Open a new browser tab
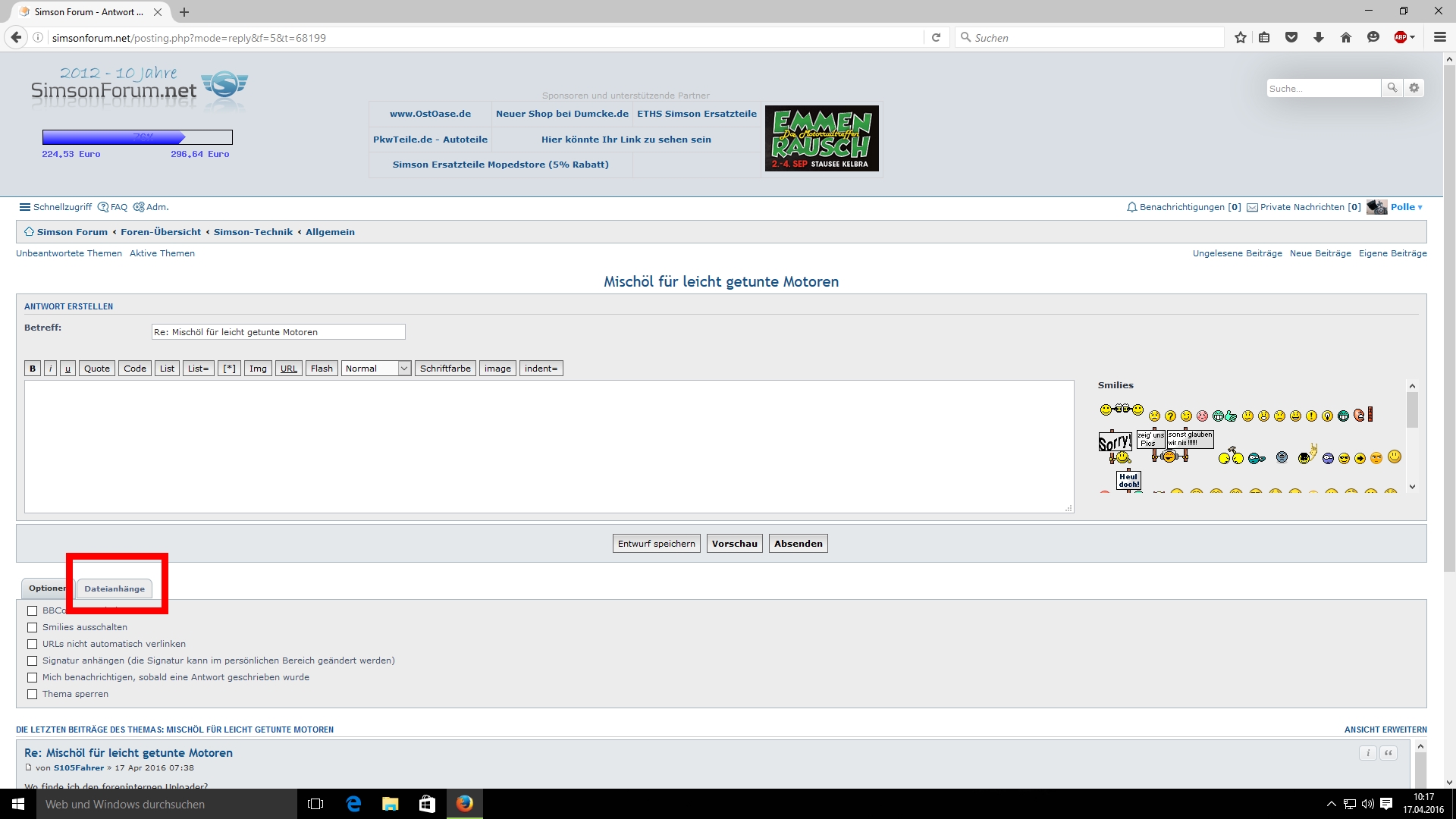Viewport: 1456px width, 819px height. coord(184,11)
